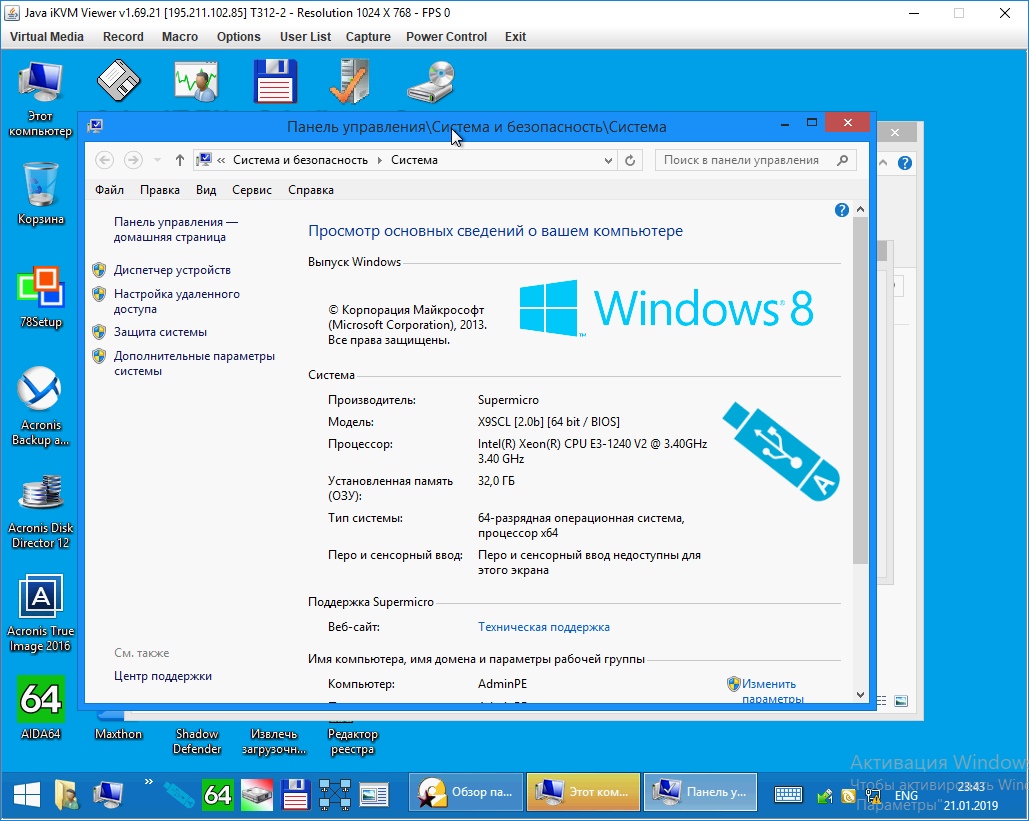This screenshot has width=1029, height=821.
Task: Click the hard drive taskbar icon
Action: coord(257,795)
